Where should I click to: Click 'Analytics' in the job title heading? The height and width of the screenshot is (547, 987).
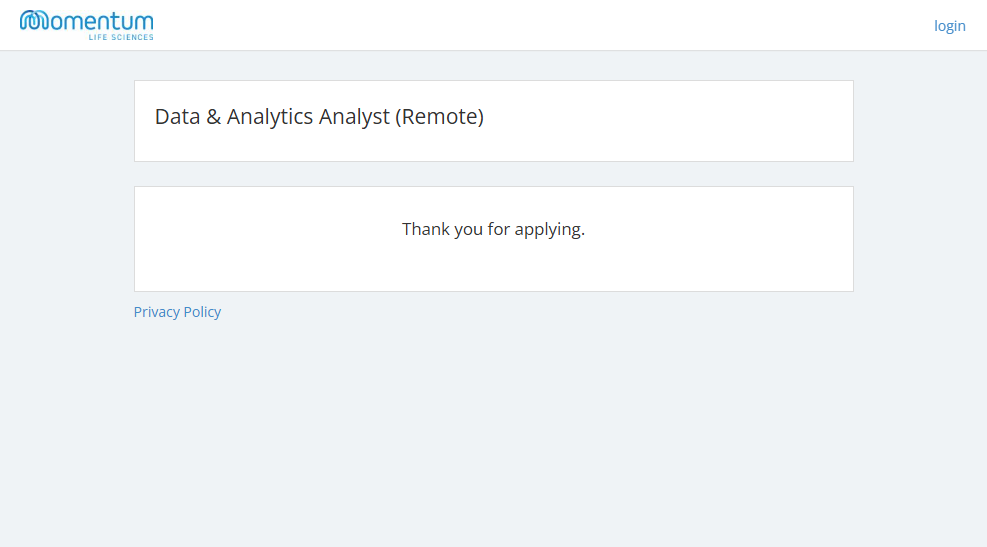(270, 117)
